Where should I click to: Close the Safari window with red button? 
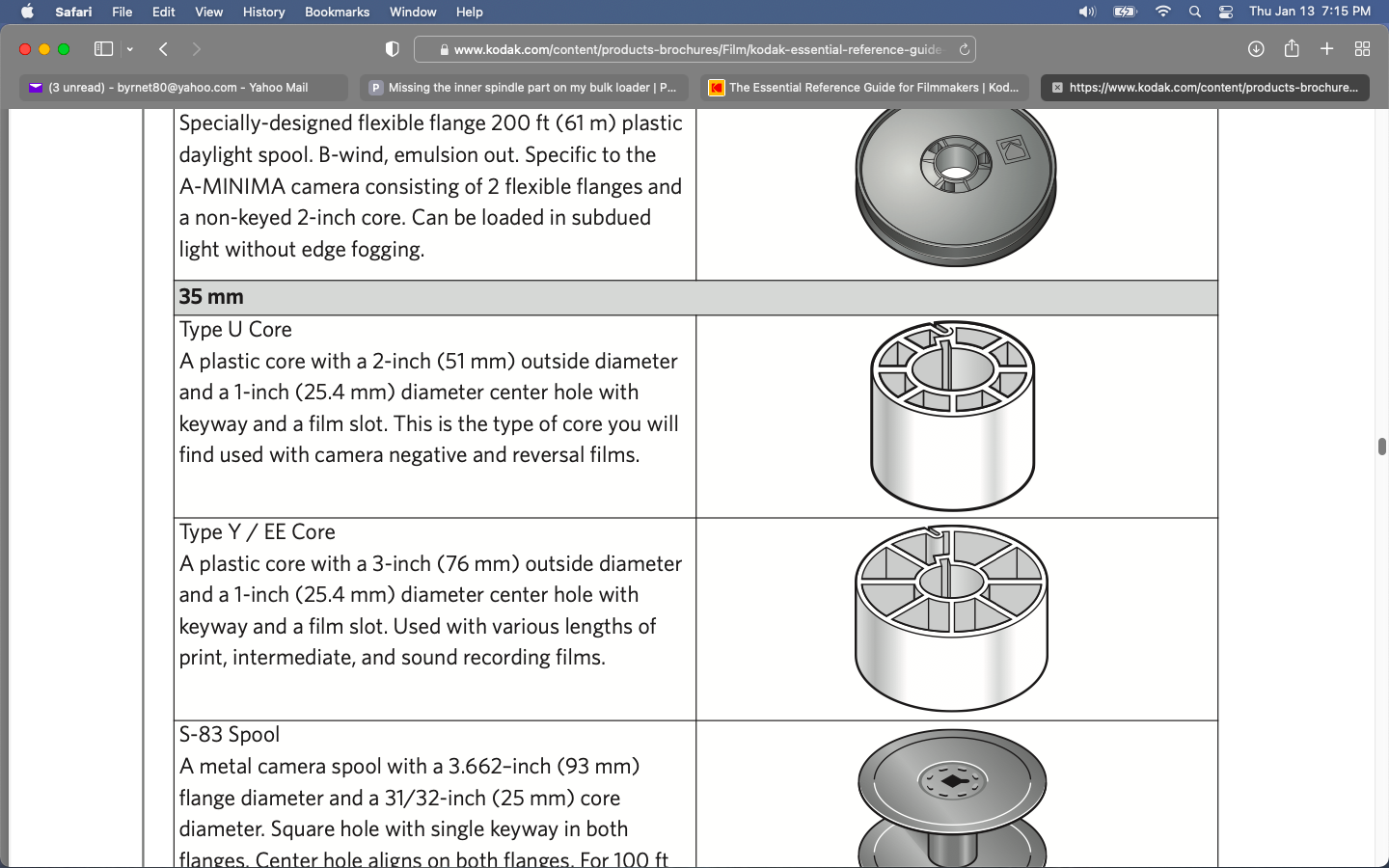tap(25, 49)
